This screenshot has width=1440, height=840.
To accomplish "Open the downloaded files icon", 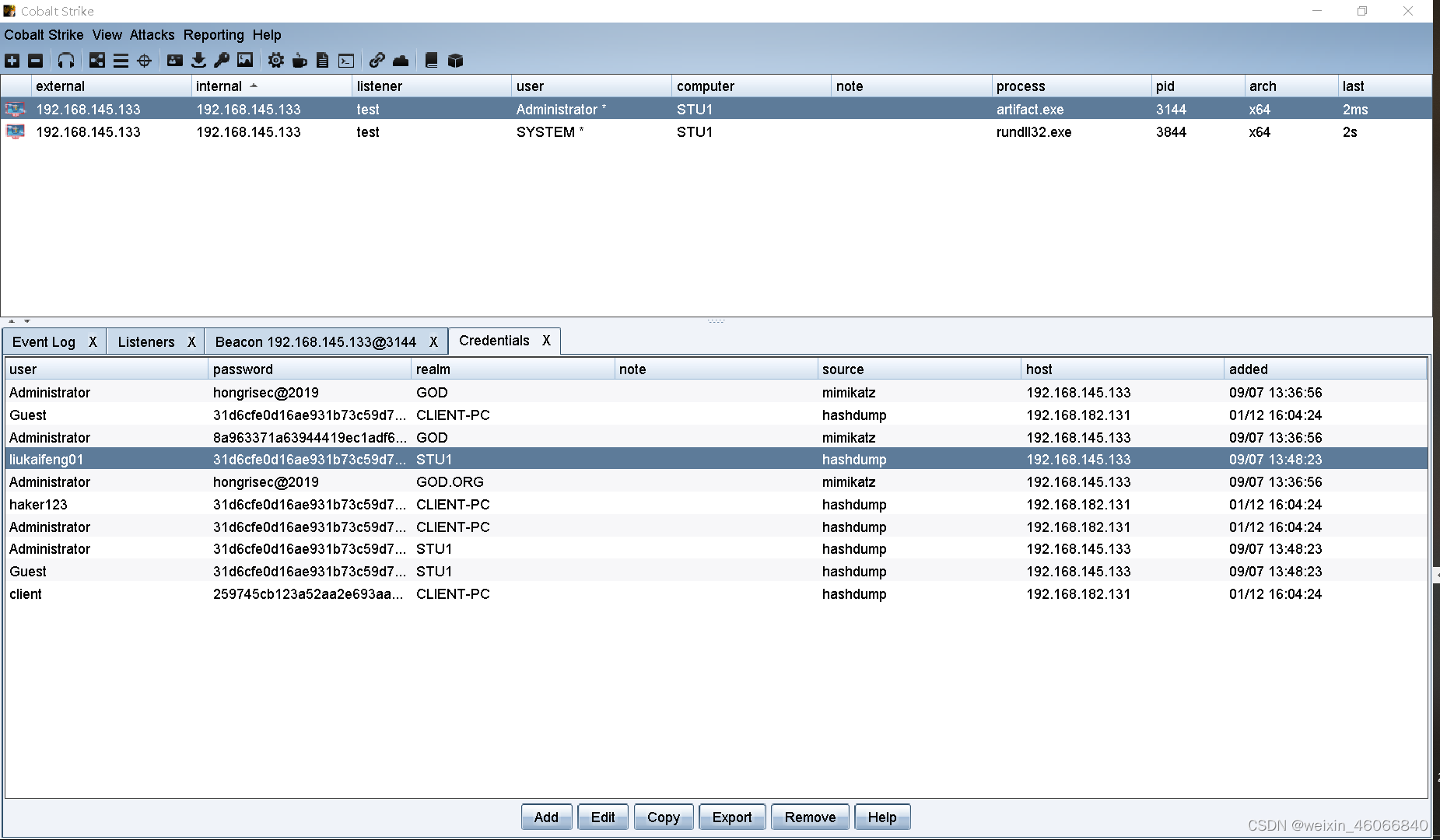I will point(198,61).
